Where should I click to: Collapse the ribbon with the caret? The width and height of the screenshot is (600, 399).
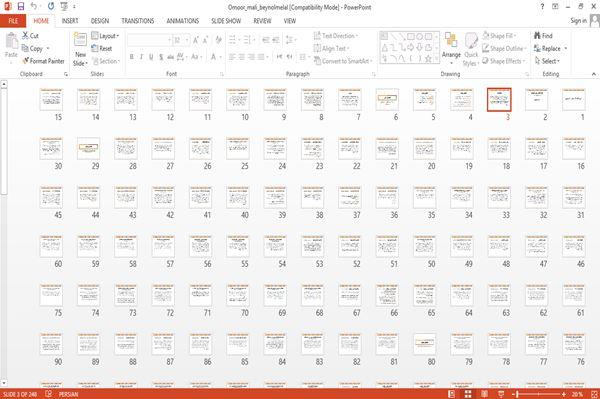tap(594, 74)
